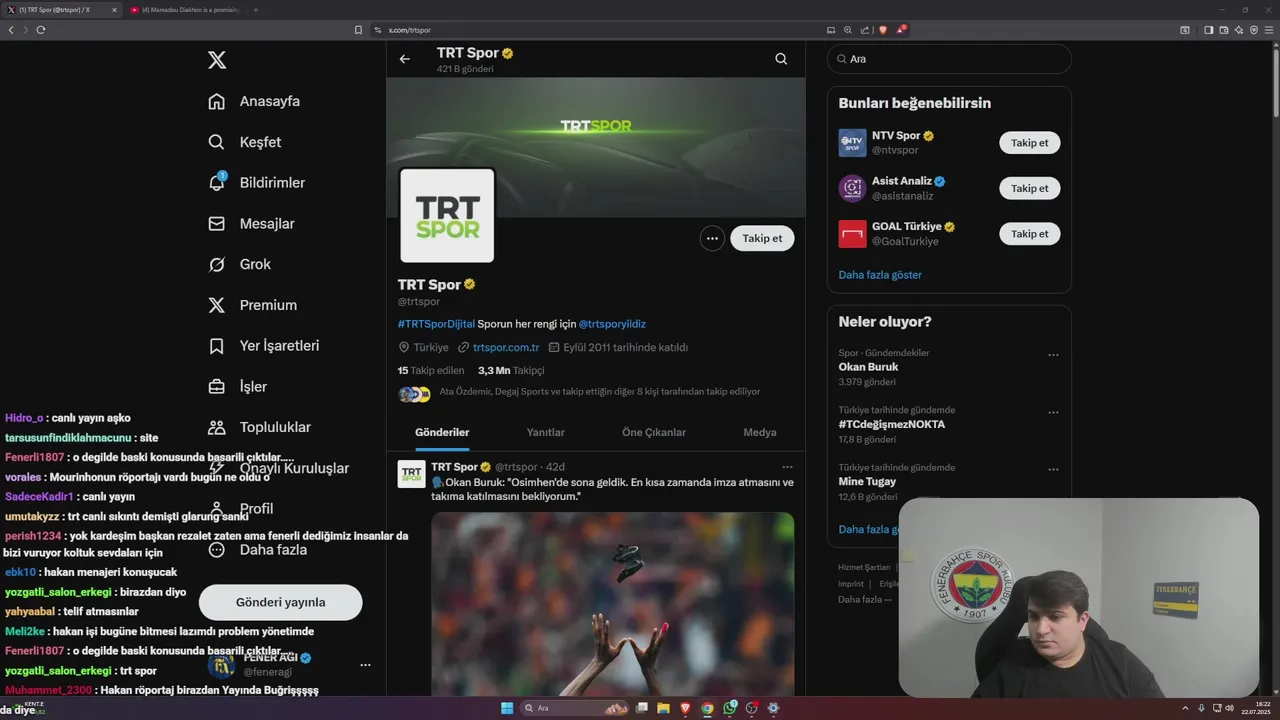Open WhatsApp from taskbar
Screen dimensions: 1280x720
(x=730, y=708)
